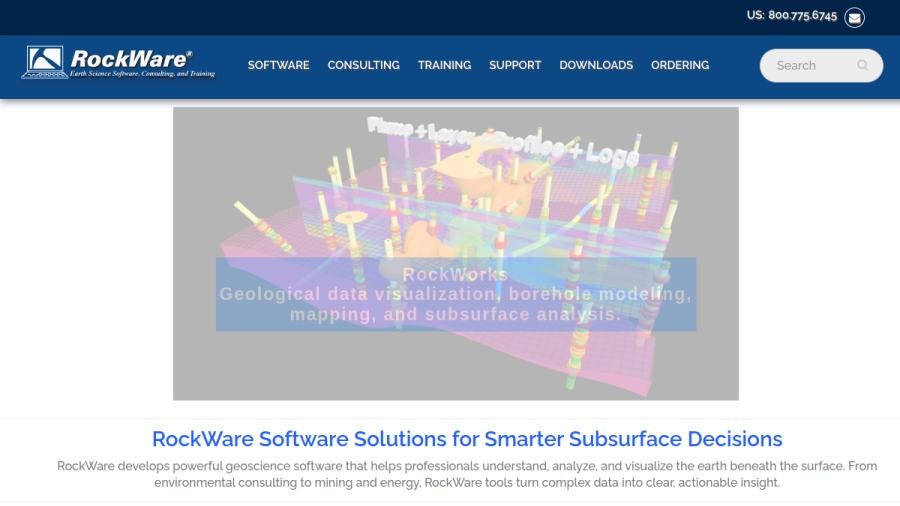Click the email envelope icon
Image resolution: width=900 pixels, height=506 pixels.
(x=854, y=18)
